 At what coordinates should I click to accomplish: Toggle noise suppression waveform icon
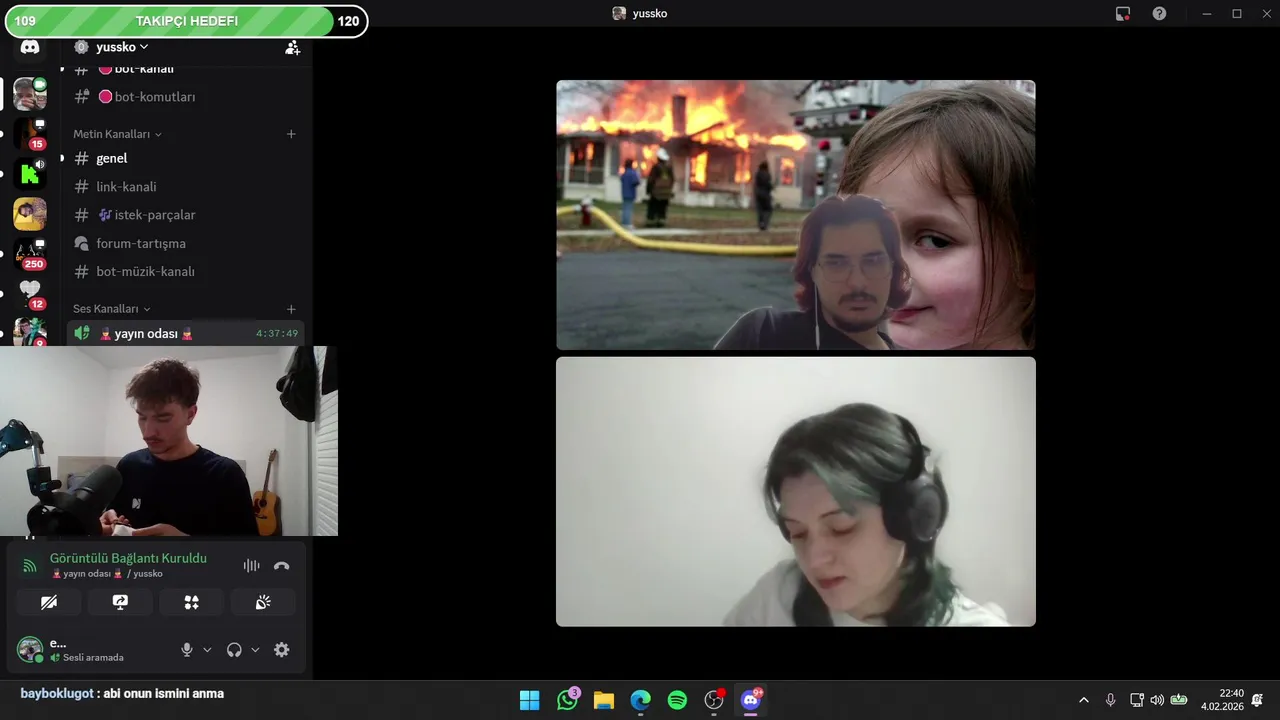(251, 565)
